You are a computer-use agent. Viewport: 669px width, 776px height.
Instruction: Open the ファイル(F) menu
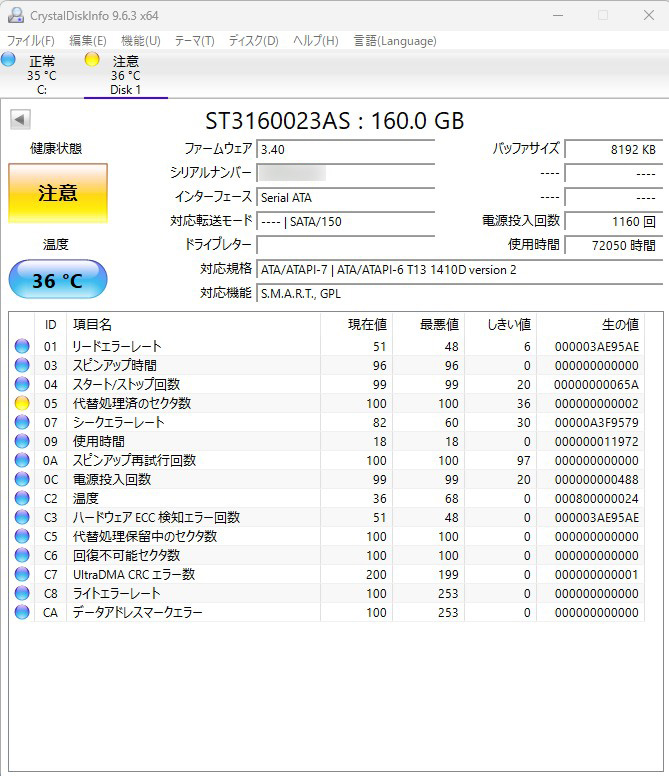pos(31,41)
